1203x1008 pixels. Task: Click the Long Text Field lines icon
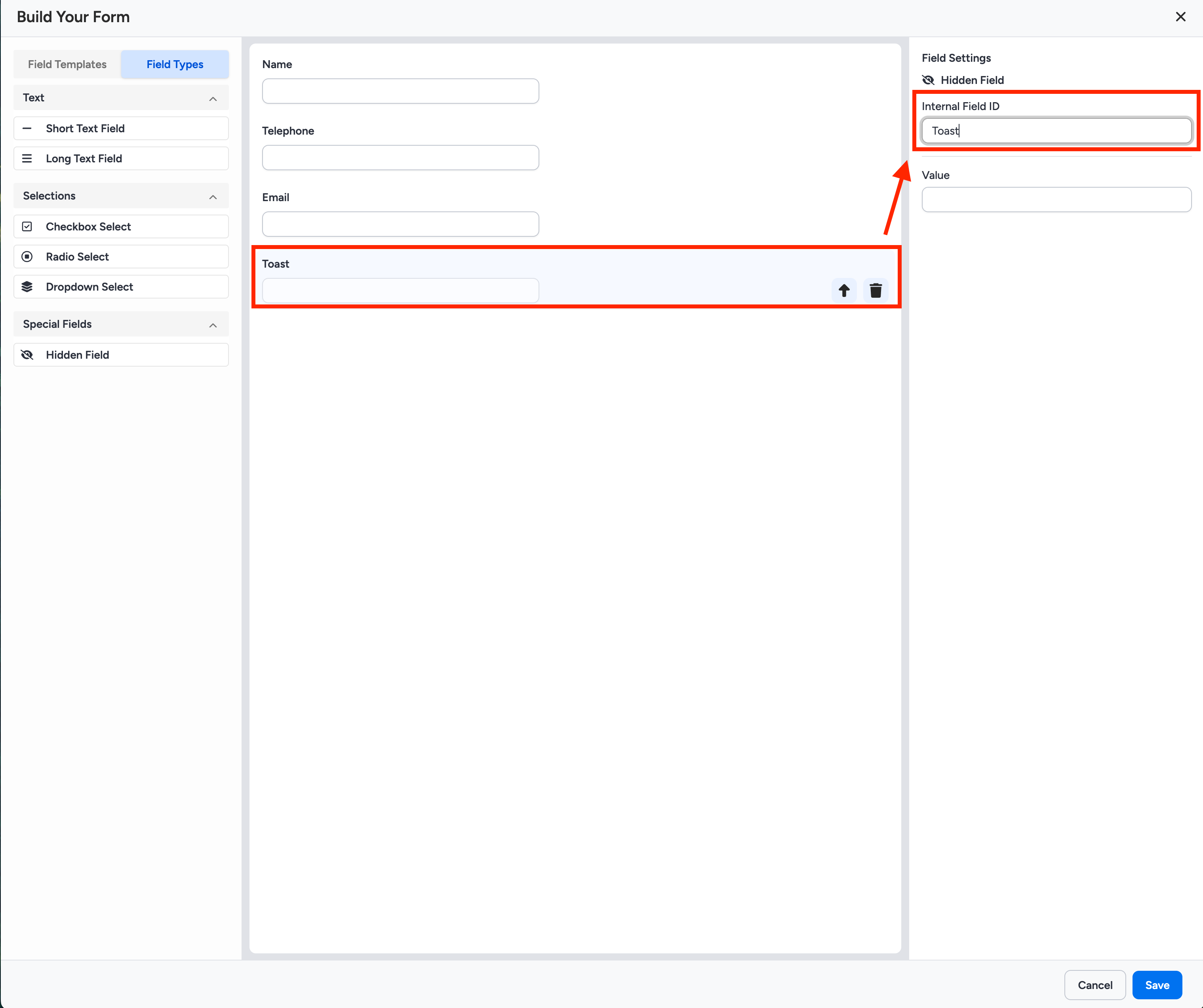(27, 159)
